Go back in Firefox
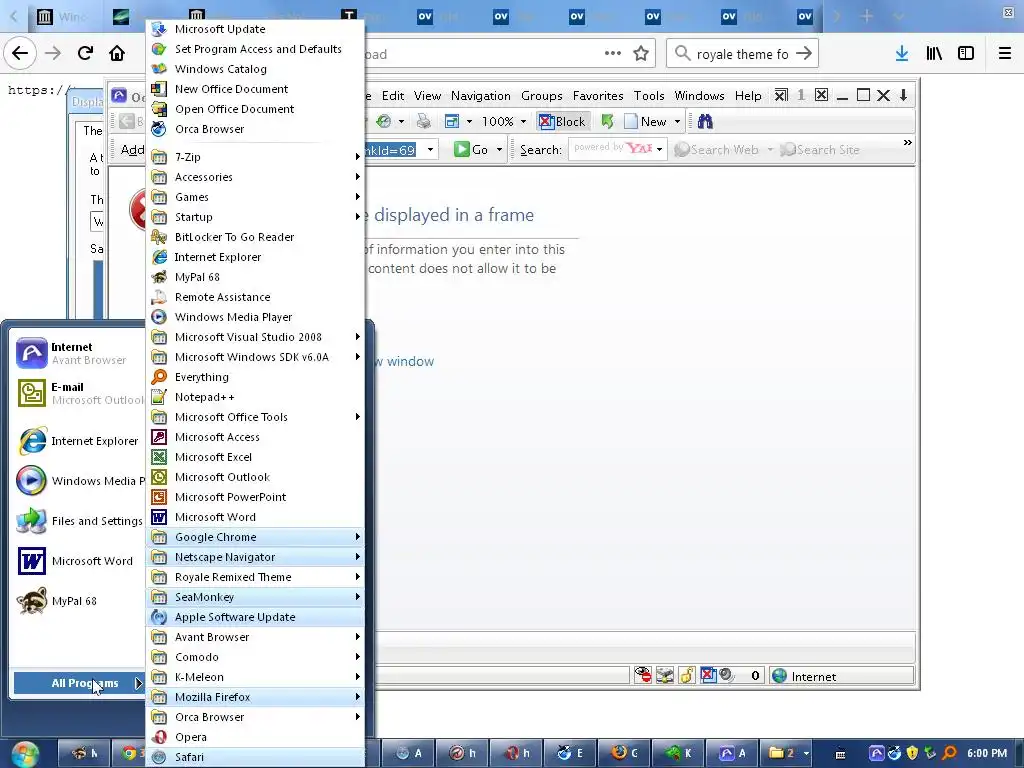 coord(20,54)
